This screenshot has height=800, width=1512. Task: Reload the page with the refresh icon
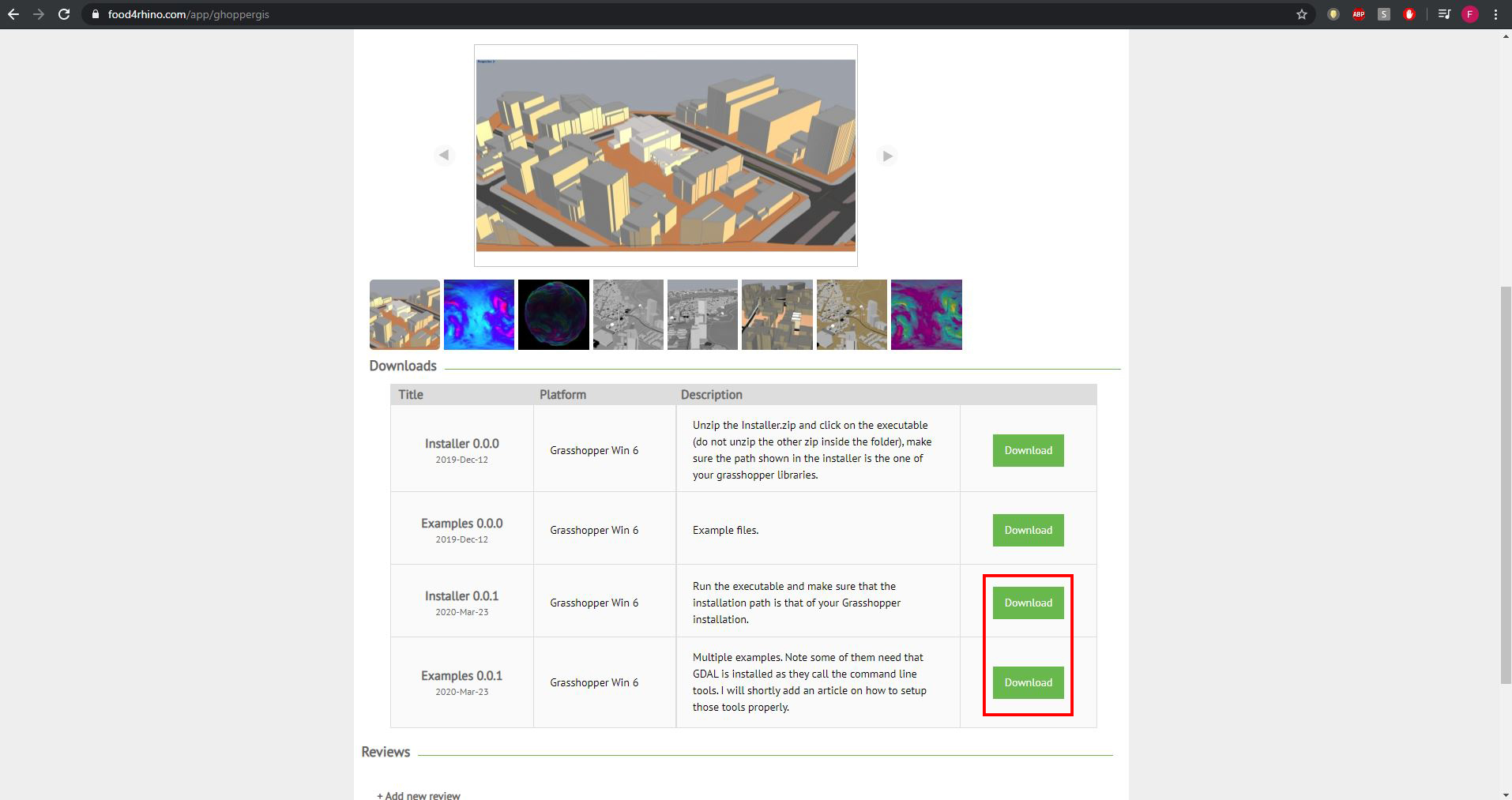pos(64,14)
